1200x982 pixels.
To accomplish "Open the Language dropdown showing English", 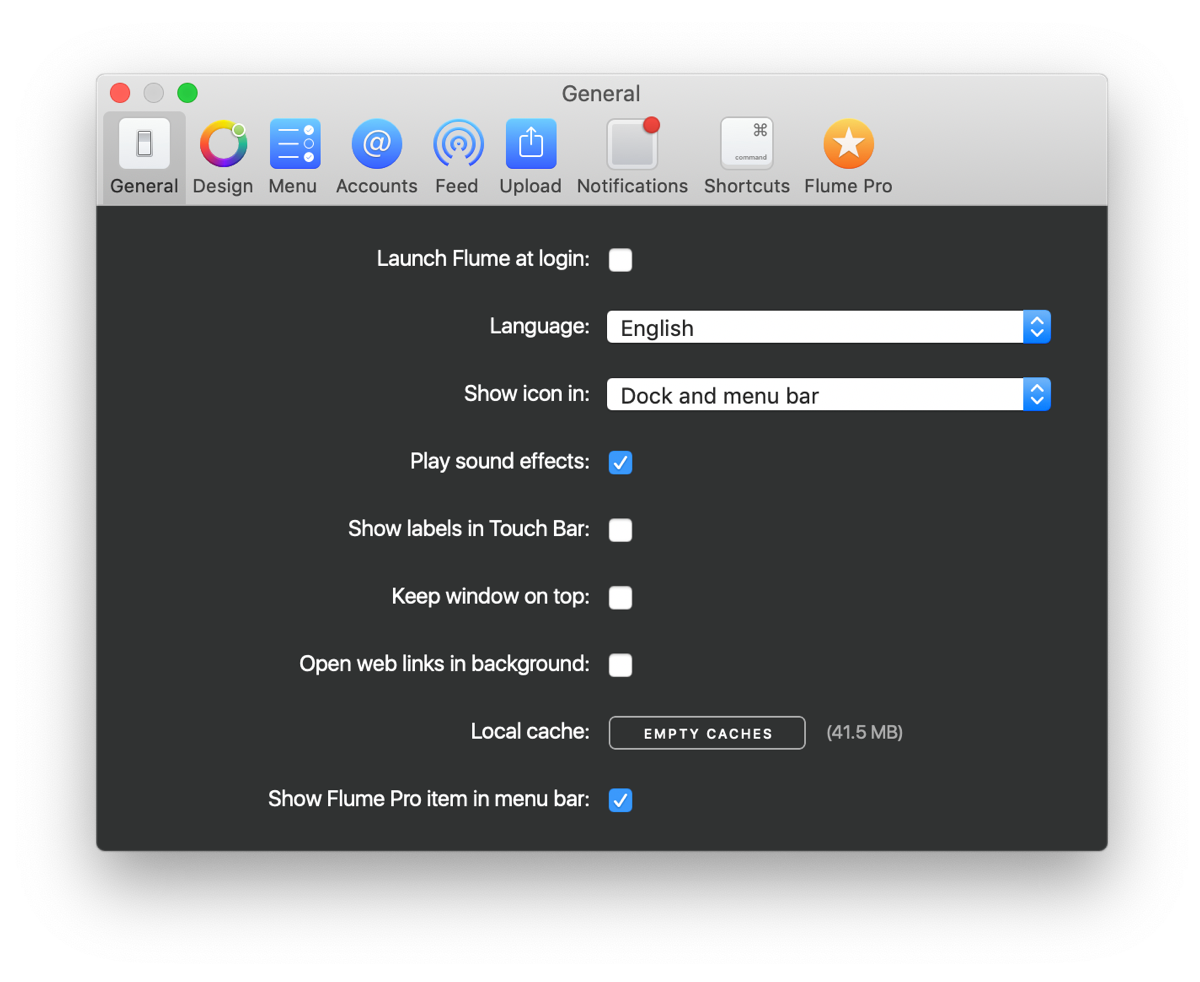I will 828,327.
